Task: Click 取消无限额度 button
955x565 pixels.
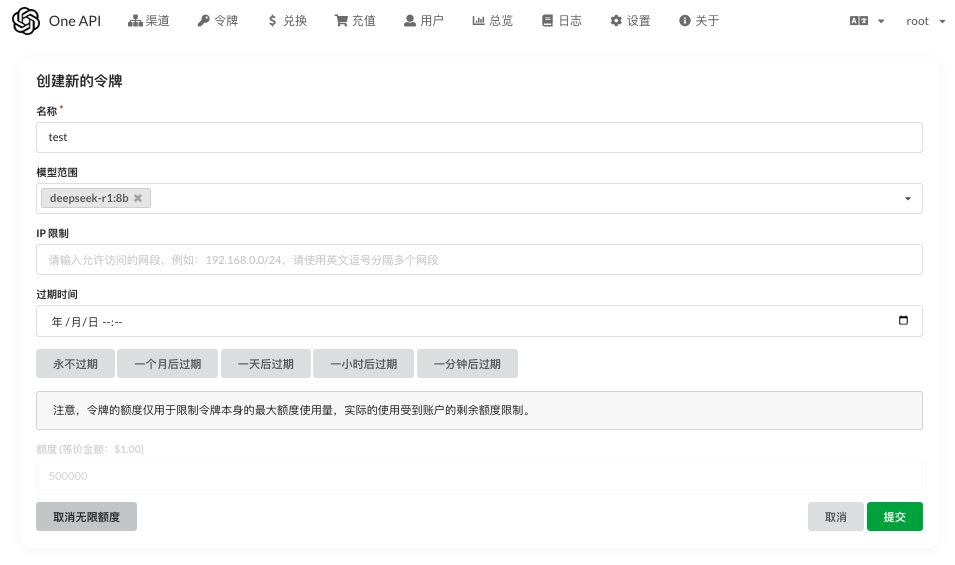Action: pyautogui.click(x=86, y=516)
